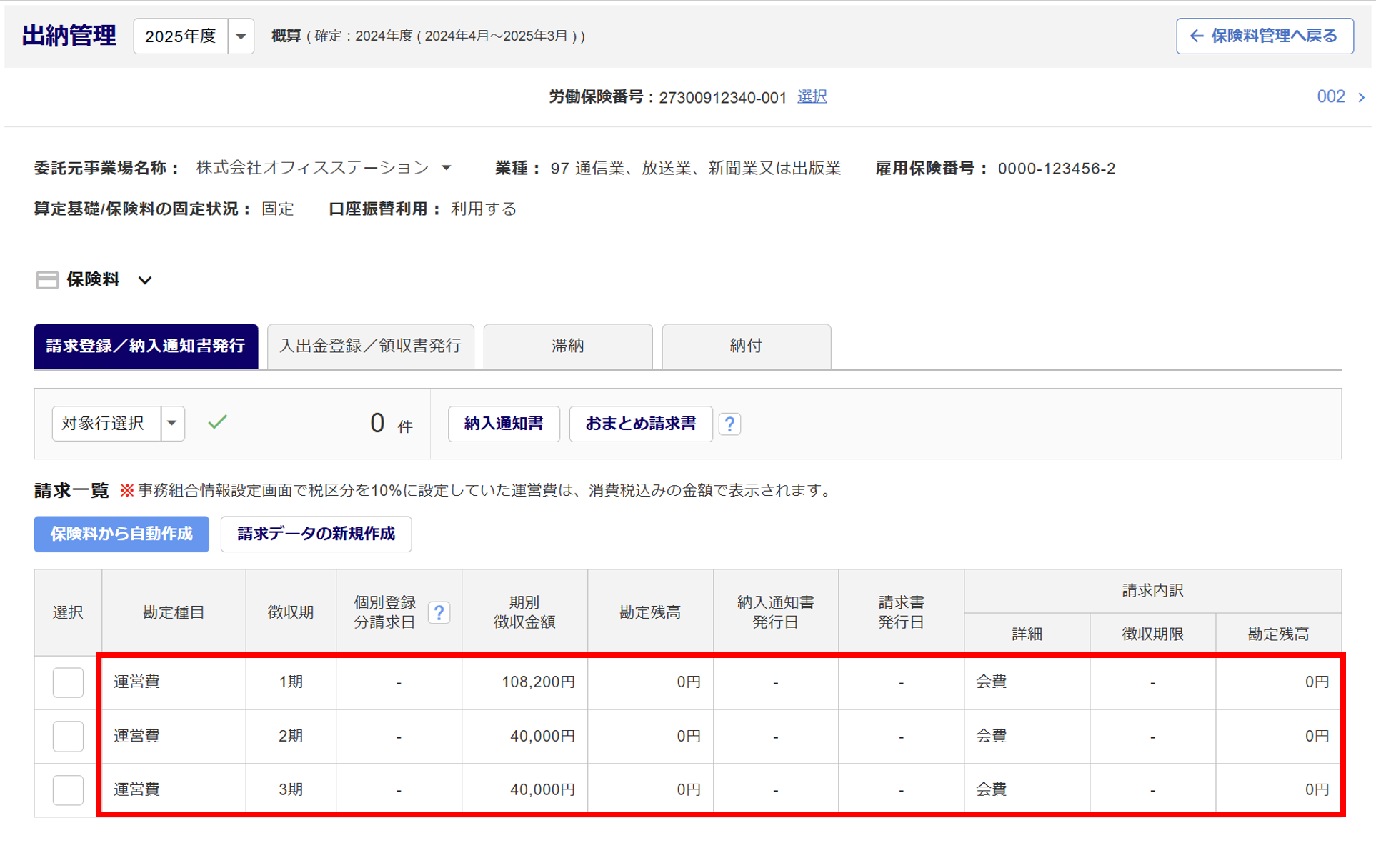Collapse the 保険料 section chevron
This screenshot has height=868, width=1376.
[145, 280]
